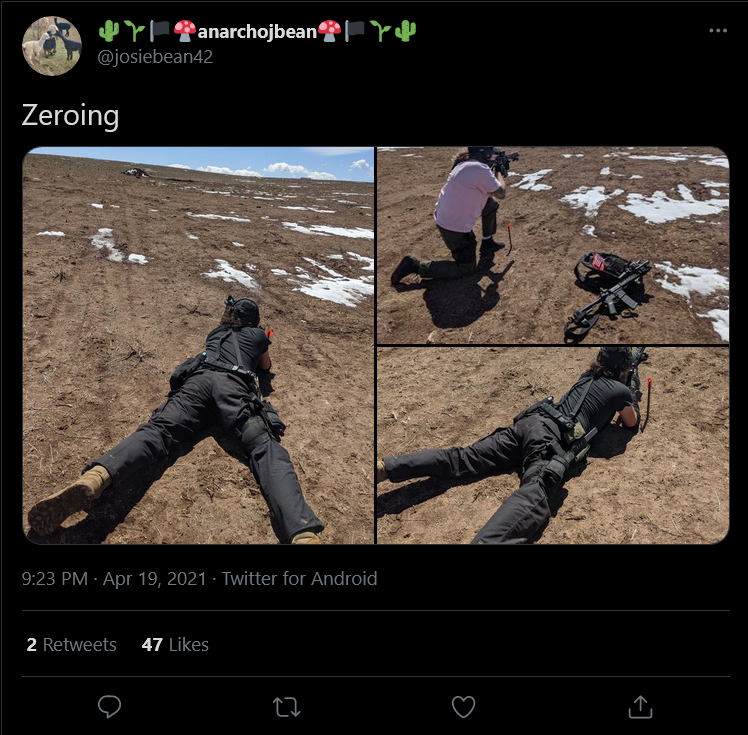Open the bottom right prone photo
Image resolution: width=748 pixels, height=735 pixels.
click(x=553, y=445)
